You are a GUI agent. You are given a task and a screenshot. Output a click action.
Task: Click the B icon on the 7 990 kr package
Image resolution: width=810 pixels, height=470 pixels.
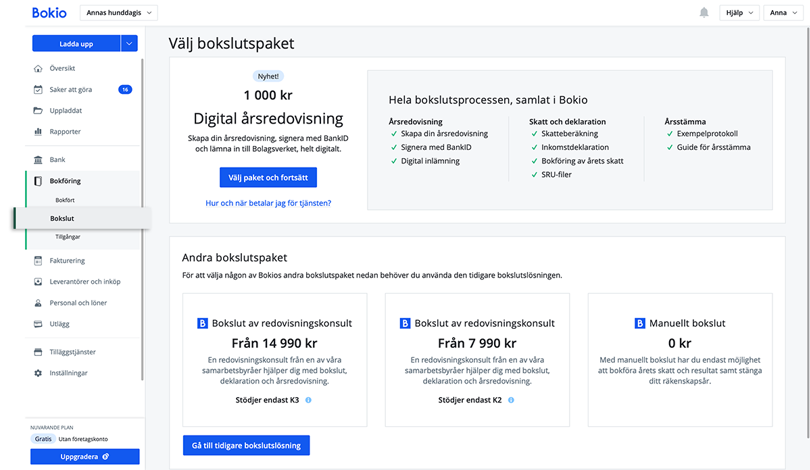coord(405,323)
